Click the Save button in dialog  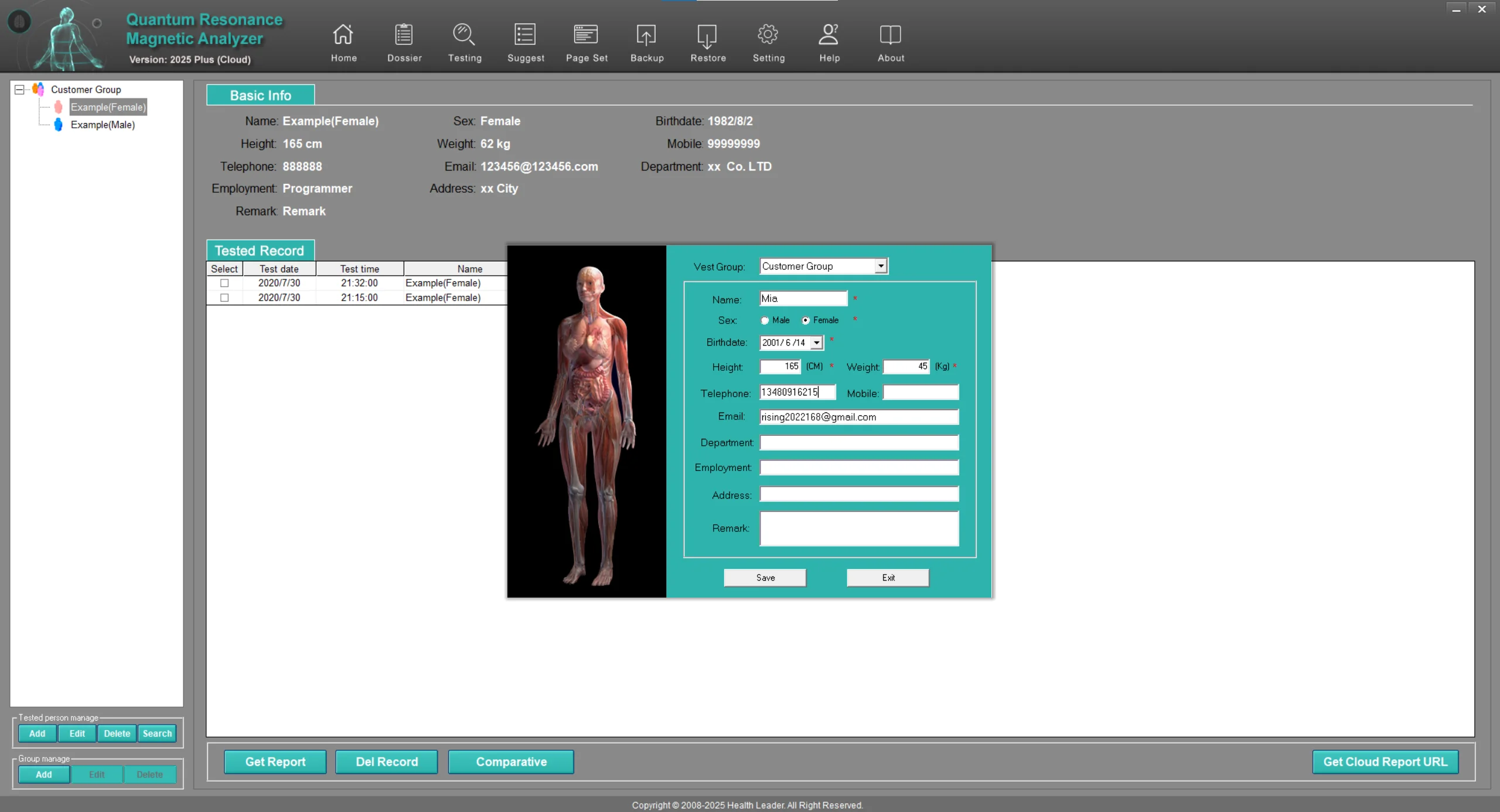(765, 578)
